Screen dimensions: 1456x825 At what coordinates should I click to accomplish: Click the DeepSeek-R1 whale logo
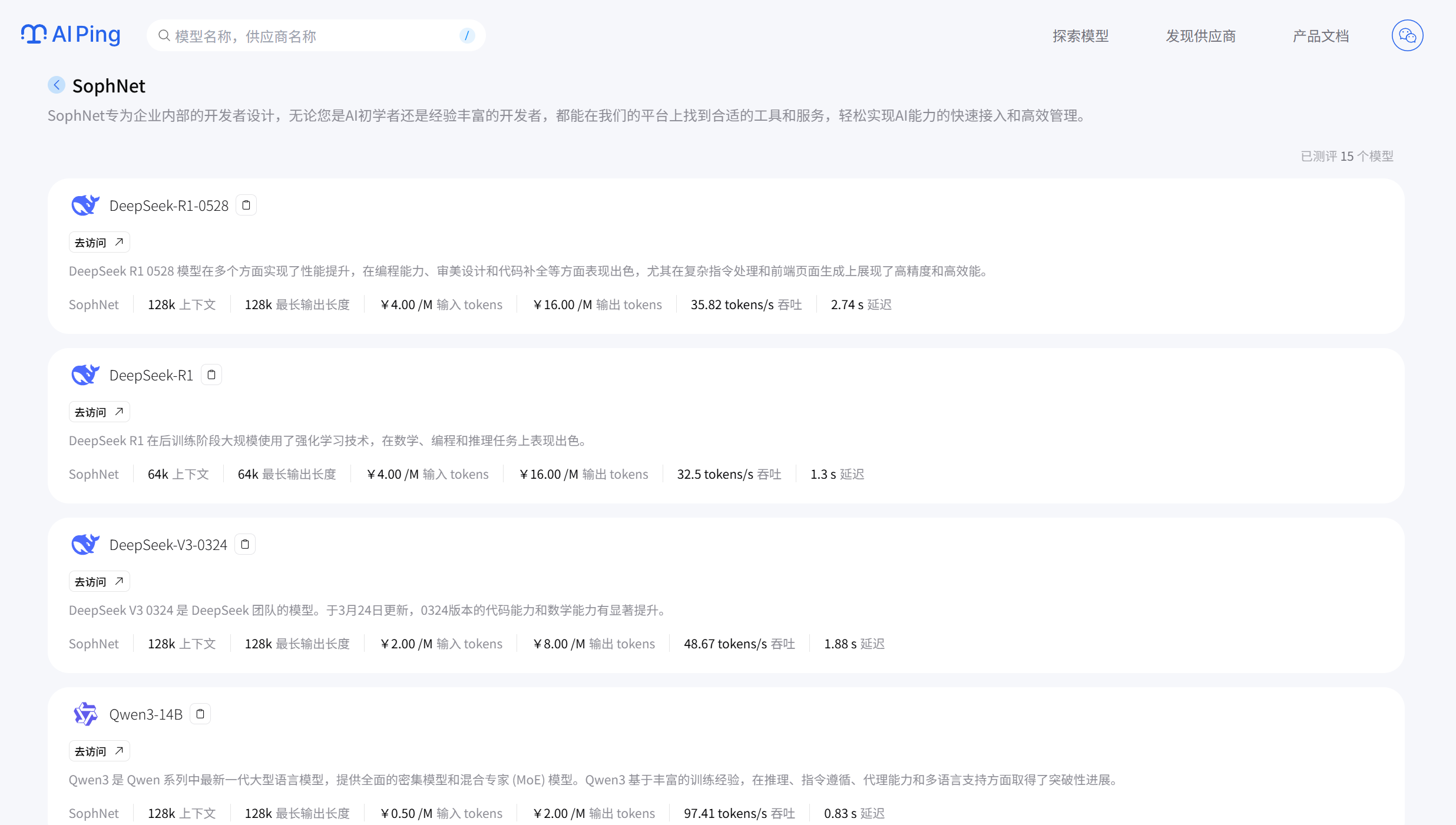click(85, 375)
